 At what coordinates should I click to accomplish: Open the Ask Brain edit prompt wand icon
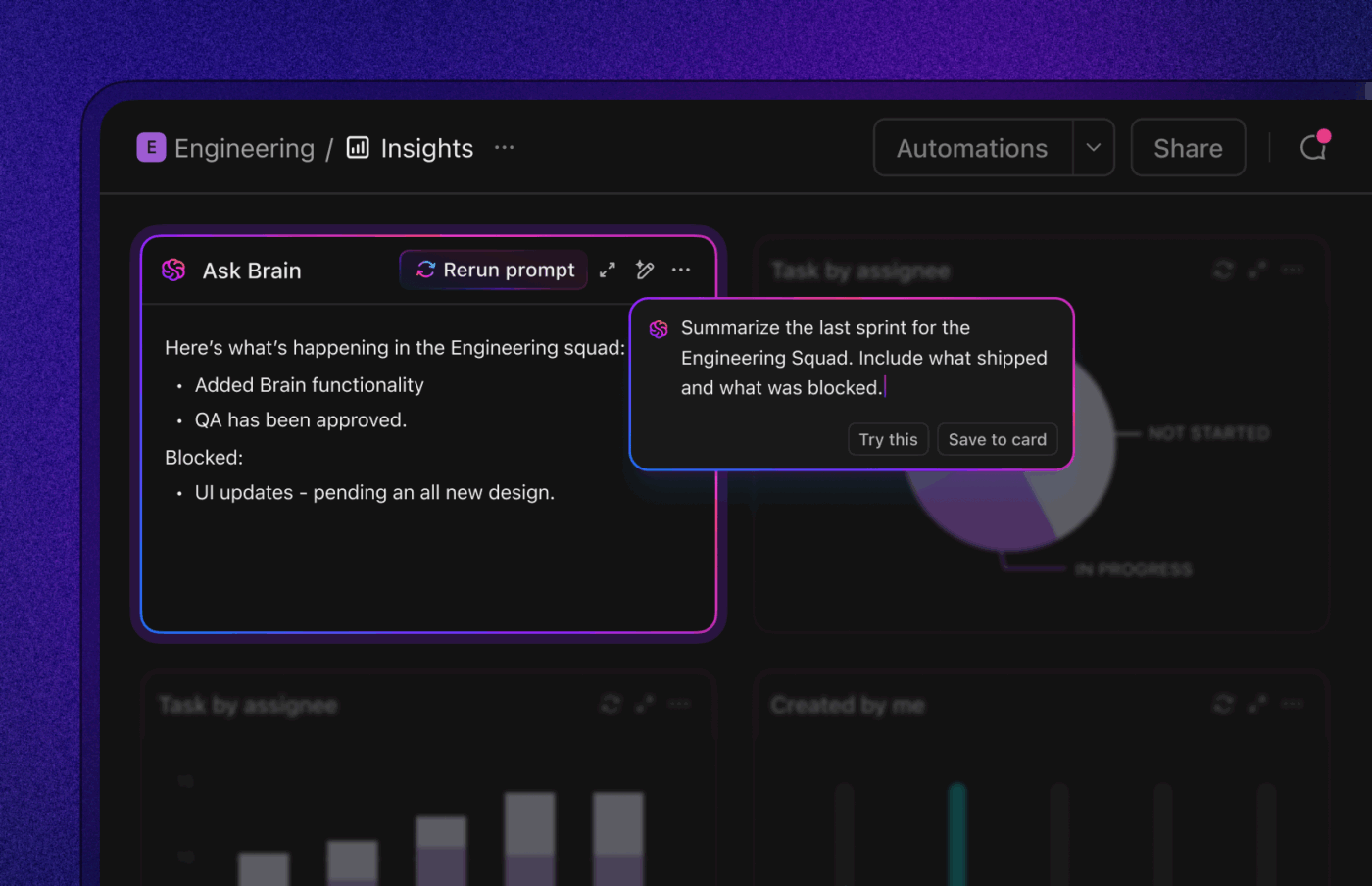point(645,270)
